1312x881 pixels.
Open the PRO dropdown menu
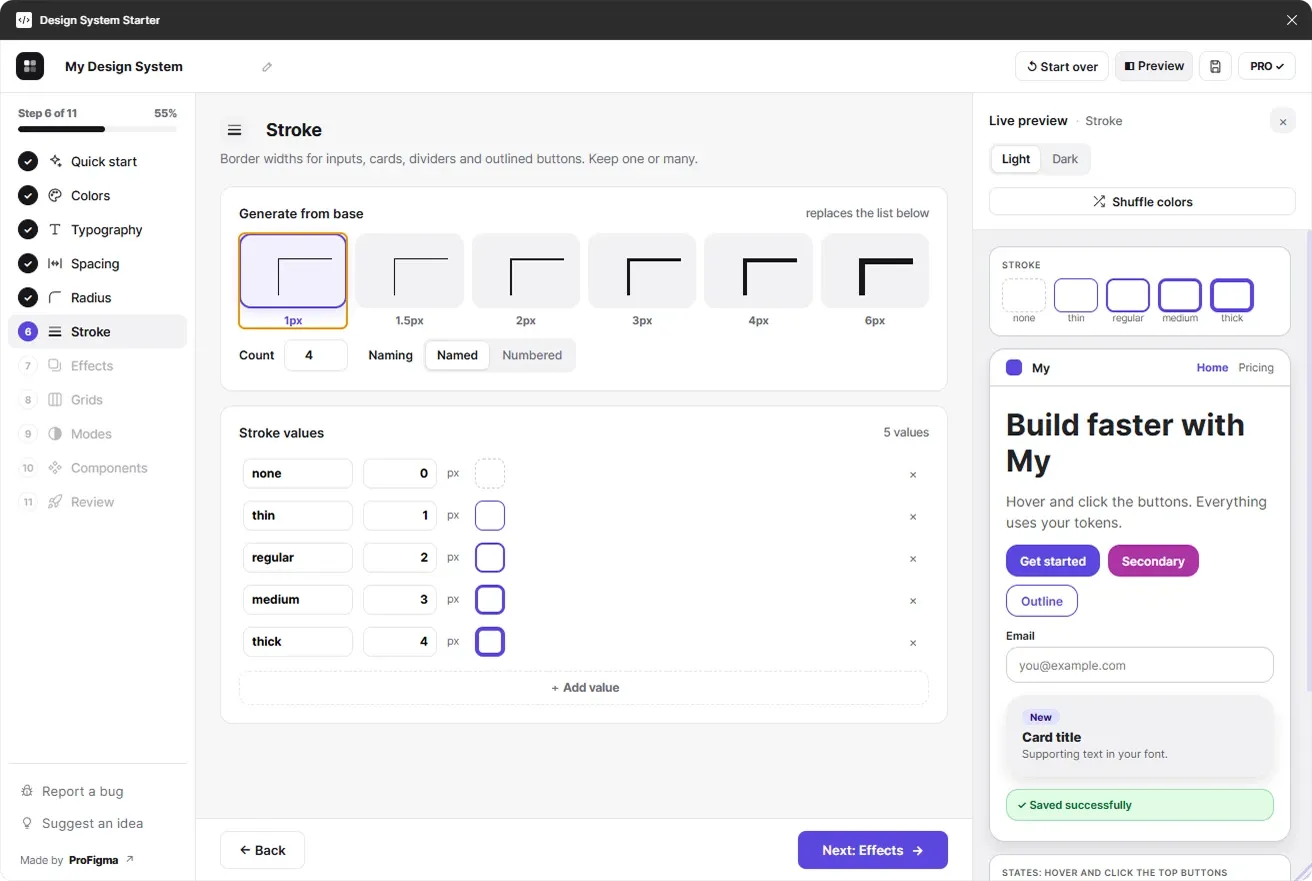pyautogui.click(x=1267, y=66)
